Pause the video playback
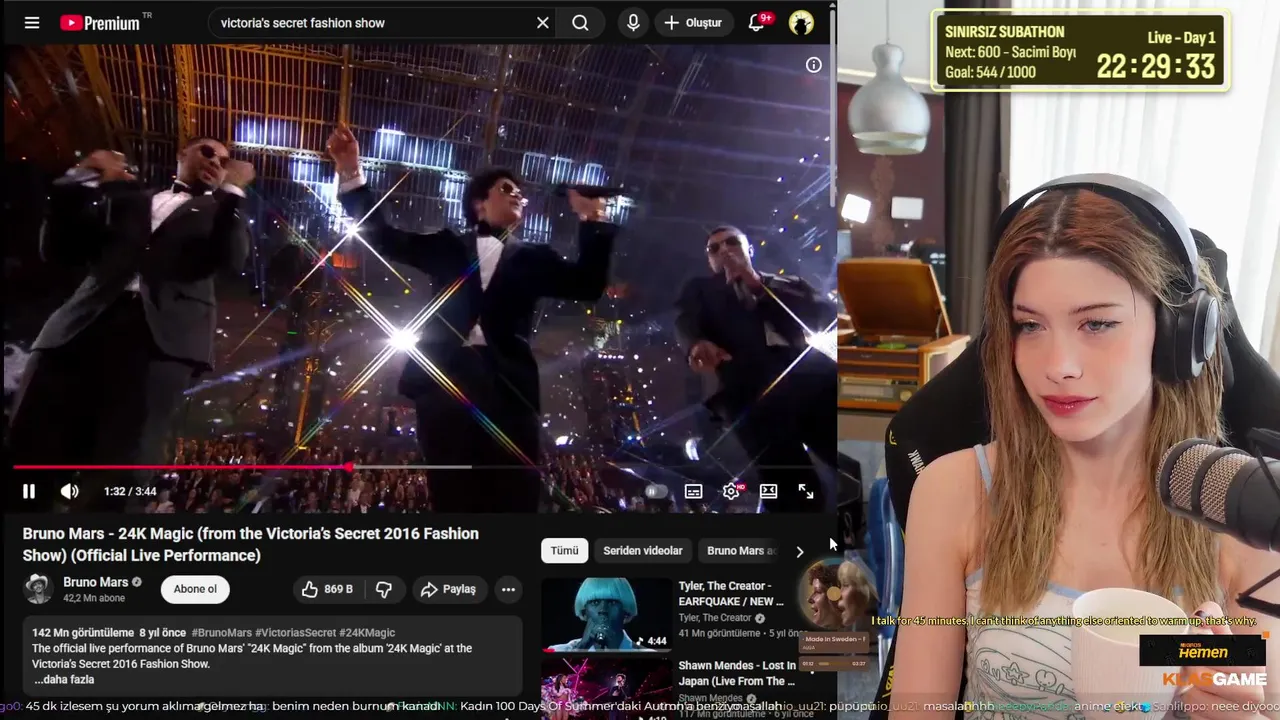 point(29,491)
